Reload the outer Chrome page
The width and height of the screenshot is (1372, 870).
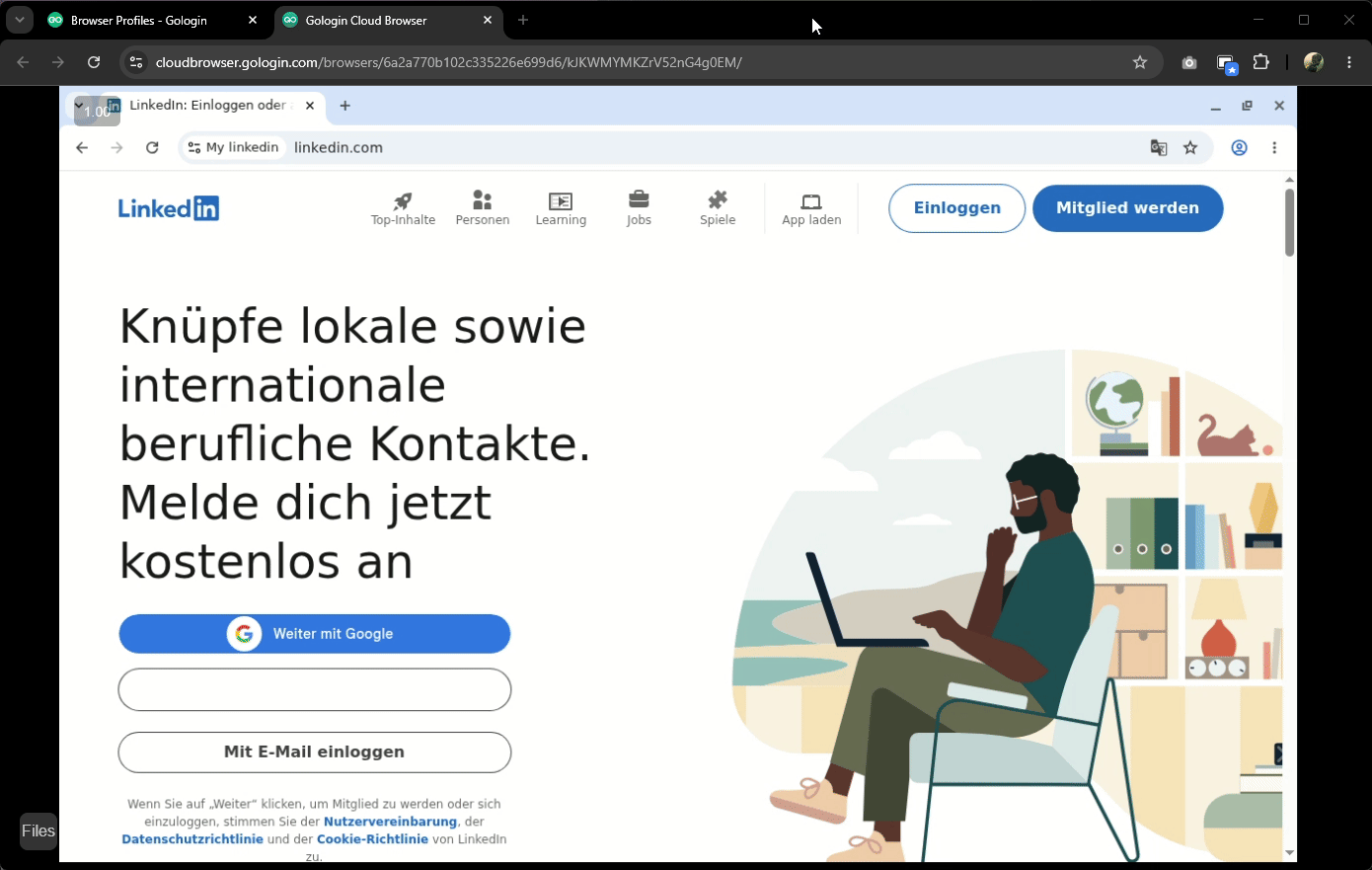pyautogui.click(x=94, y=62)
